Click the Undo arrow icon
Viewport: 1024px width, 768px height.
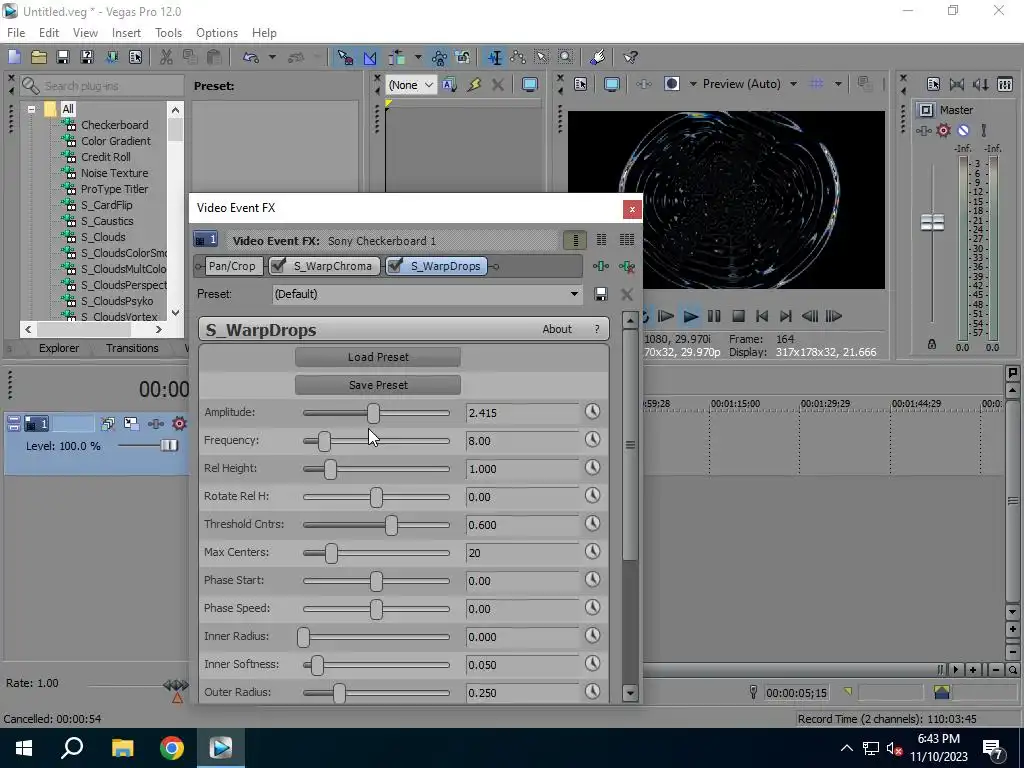(x=251, y=57)
